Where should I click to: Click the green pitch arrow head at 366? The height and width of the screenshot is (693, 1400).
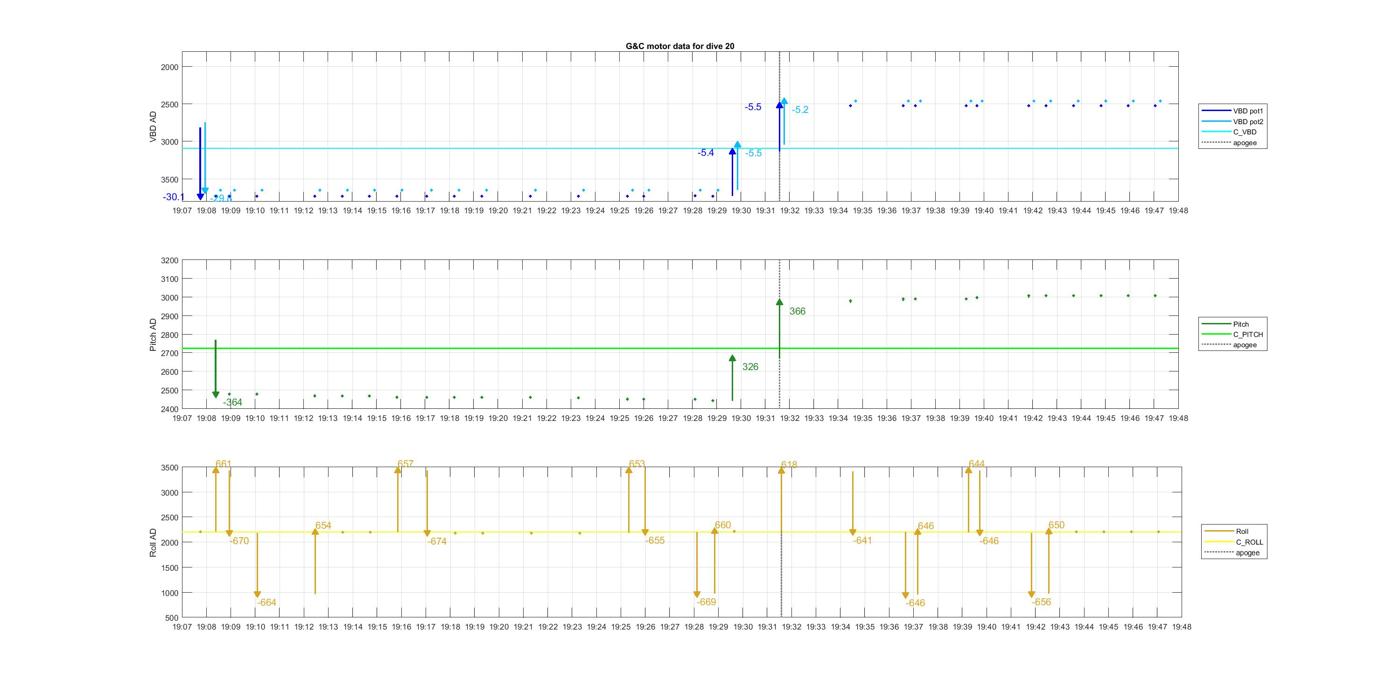coord(779,302)
